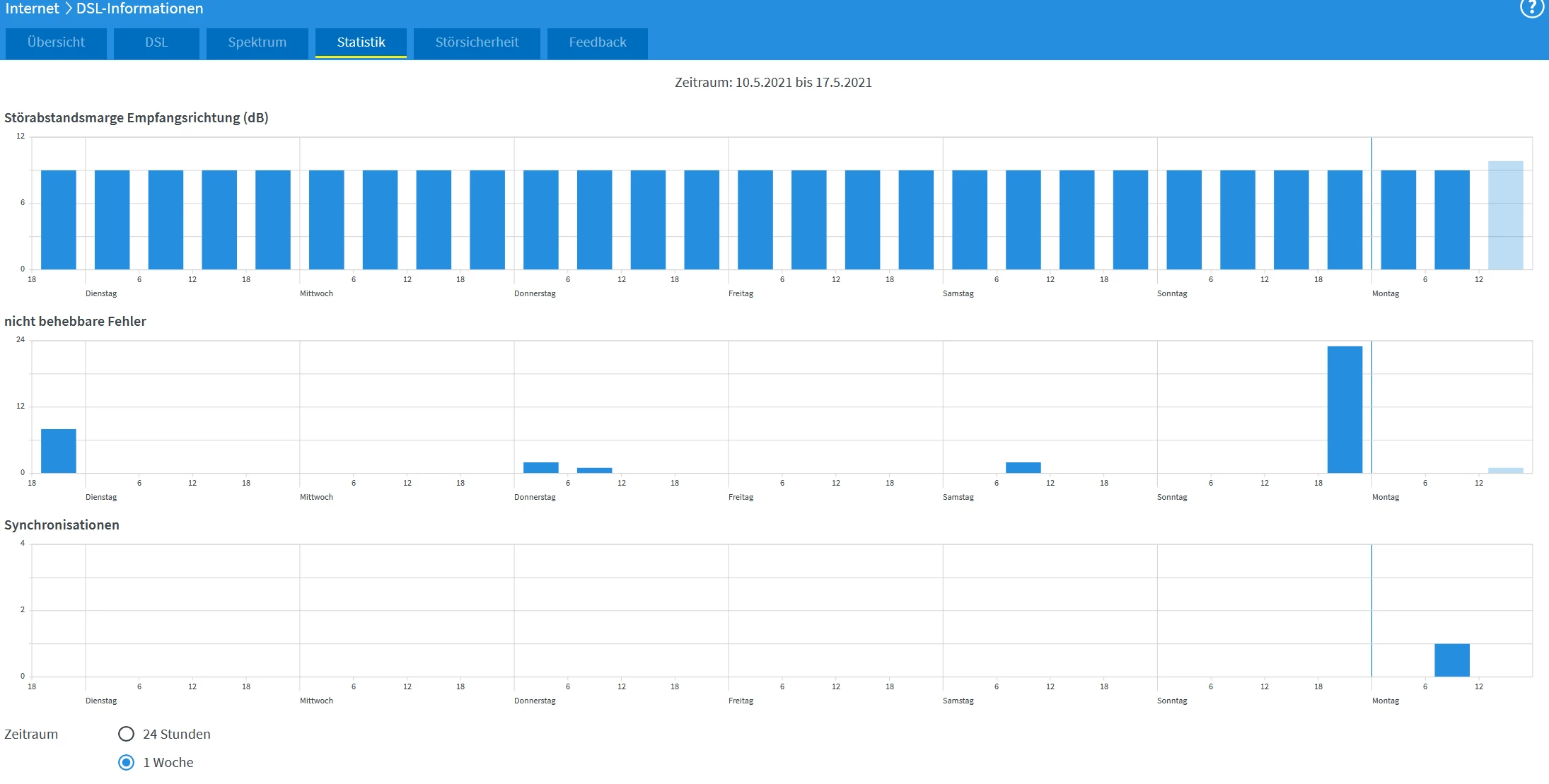Click Internet in the breadcrumb header
The height and width of the screenshot is (784, 1549).
point(32,8)
